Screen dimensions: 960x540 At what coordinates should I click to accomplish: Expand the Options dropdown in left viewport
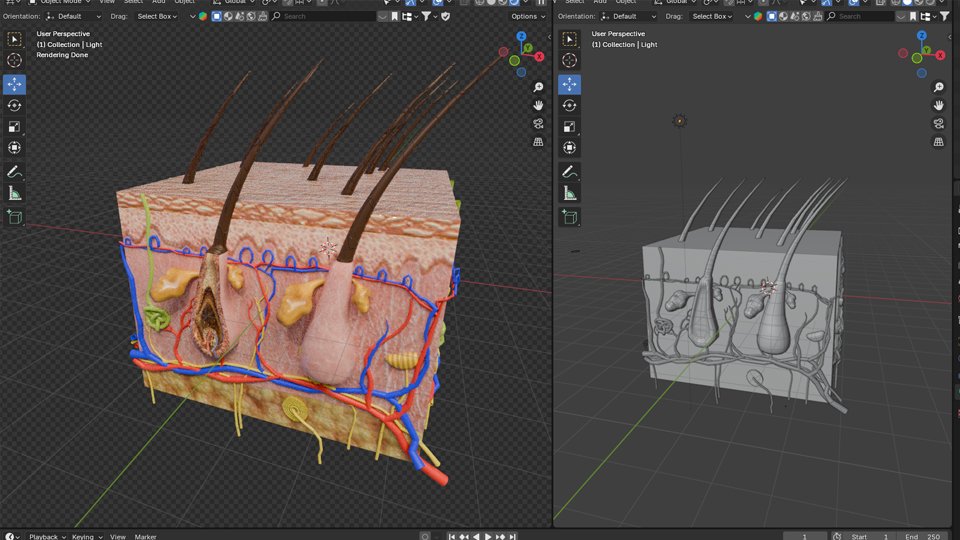click(527, 16)
